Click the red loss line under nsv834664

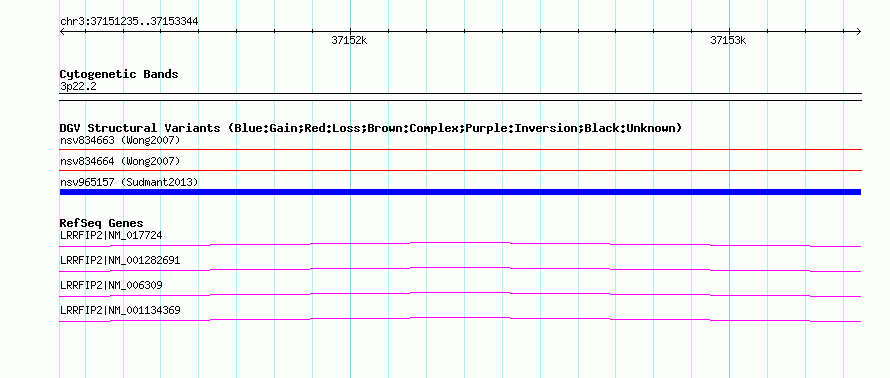pos(460,170)
